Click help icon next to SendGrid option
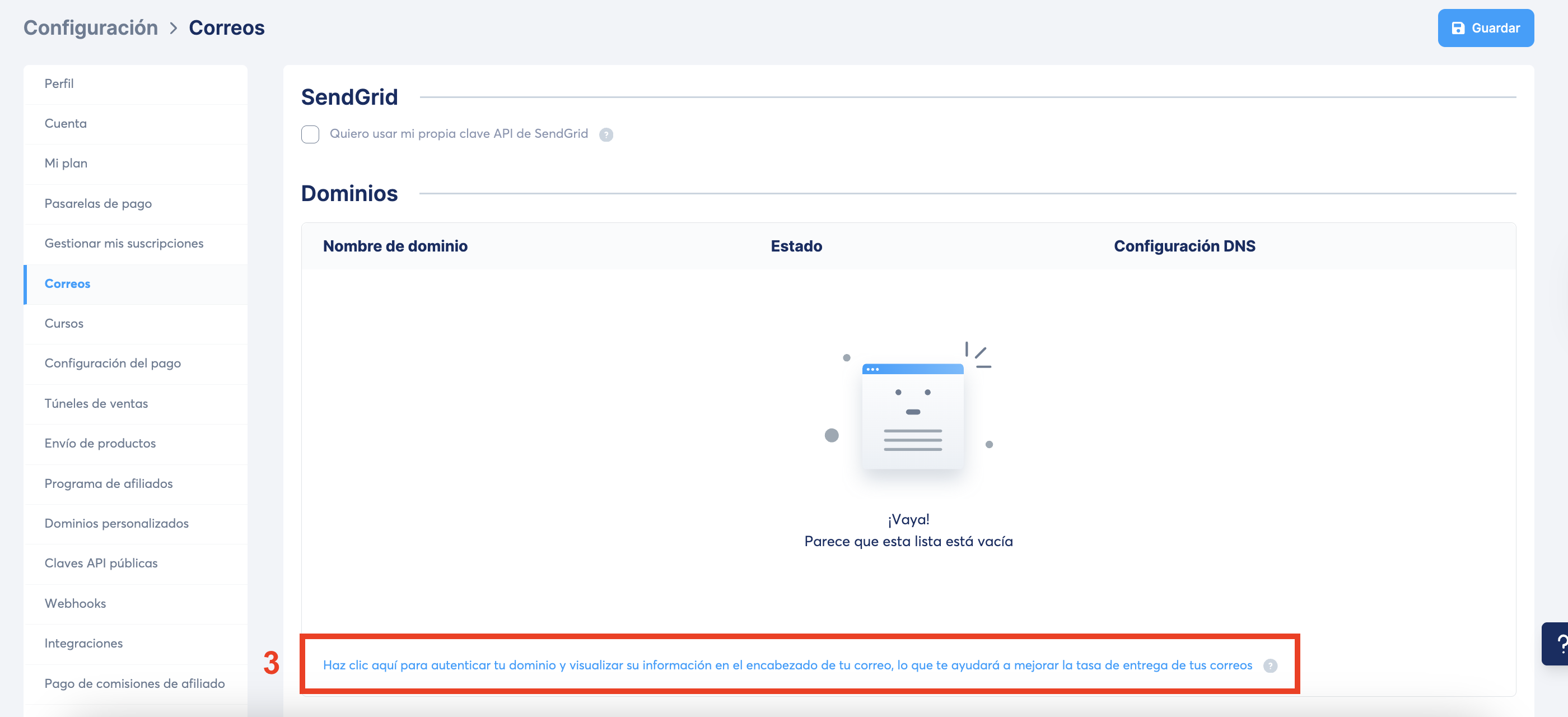Viewport: 1568px width, 717px height. pyautogui.click(x=606, y=134)
